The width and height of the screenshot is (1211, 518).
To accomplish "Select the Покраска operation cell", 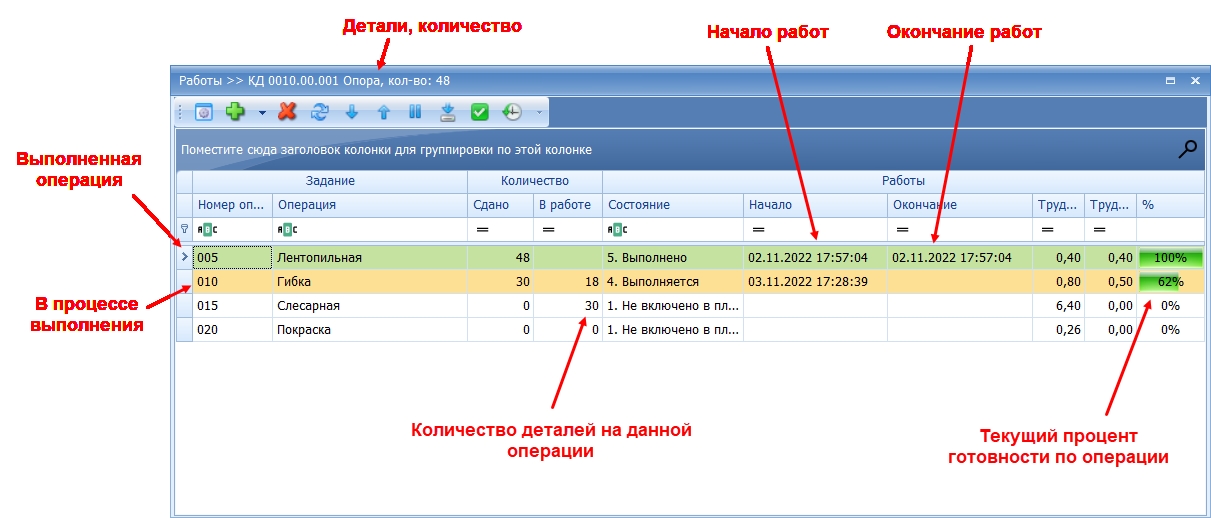I will point(370,330).
